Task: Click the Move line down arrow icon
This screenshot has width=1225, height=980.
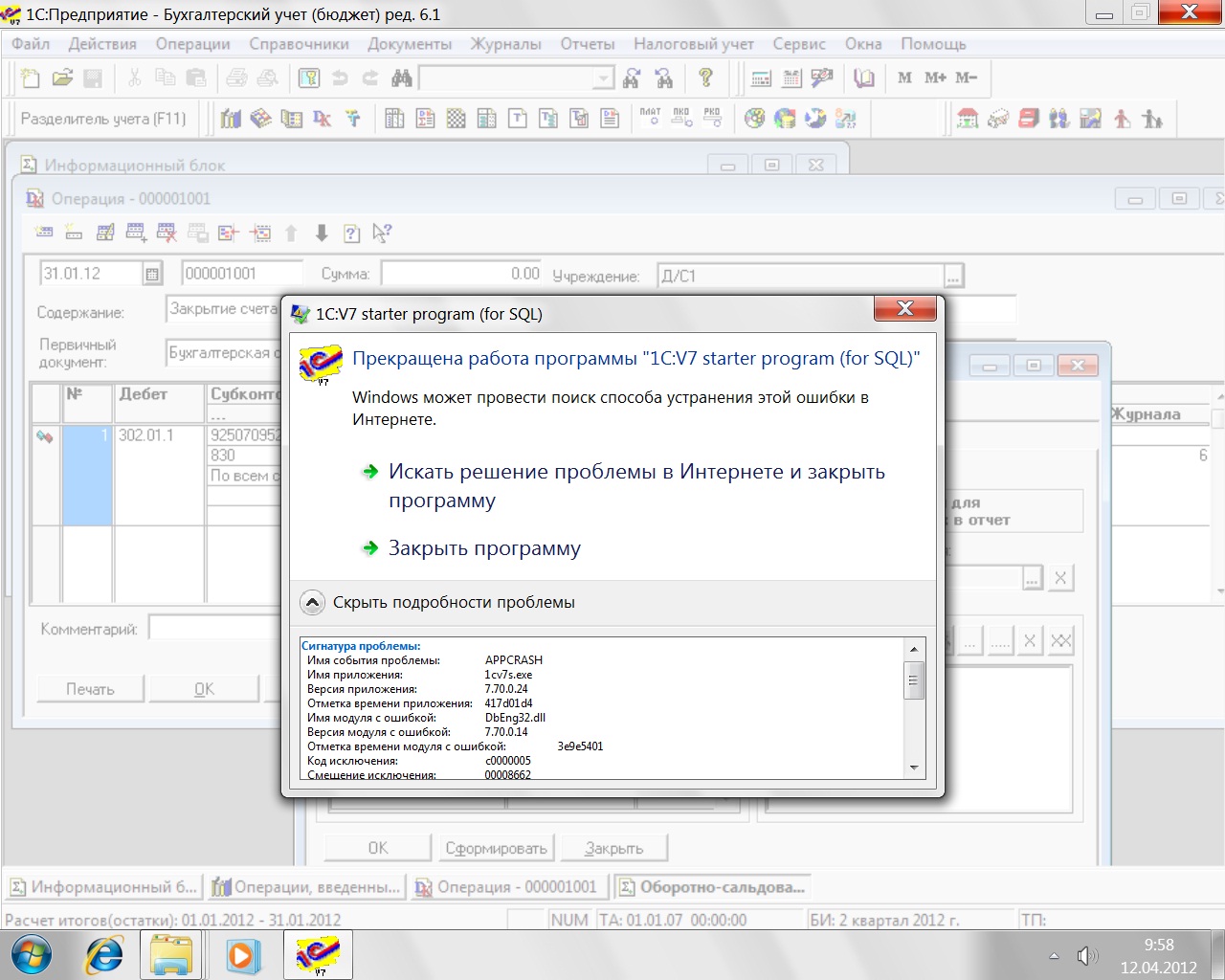Action: click(x=322, y=233)
